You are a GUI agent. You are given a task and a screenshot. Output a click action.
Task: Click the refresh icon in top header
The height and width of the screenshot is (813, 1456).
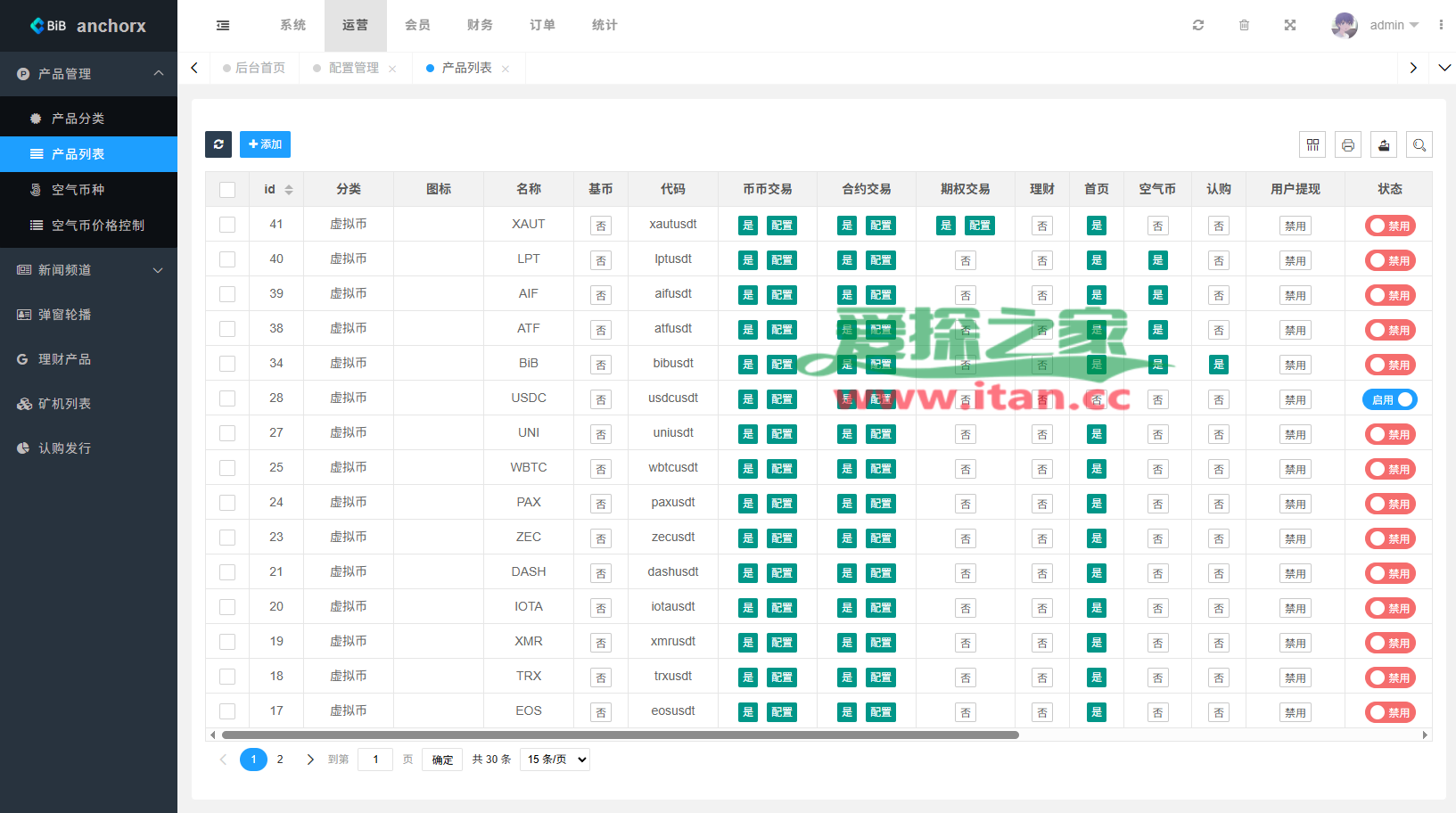[1197, 25]
